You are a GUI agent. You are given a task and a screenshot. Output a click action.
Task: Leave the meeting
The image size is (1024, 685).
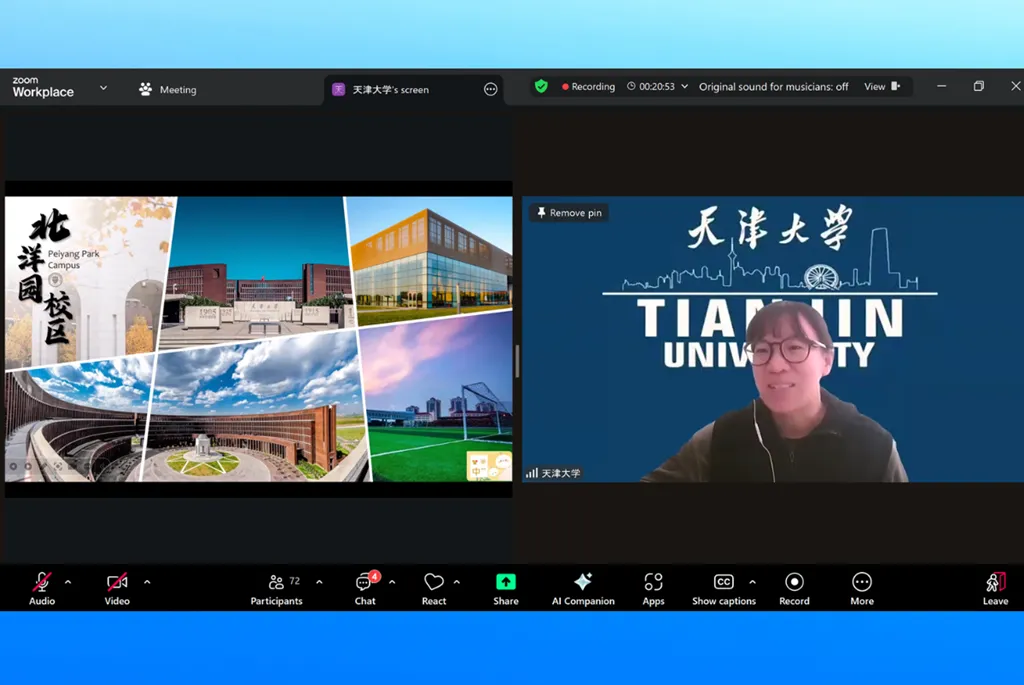pyautogui.click(x=995, y=588)
